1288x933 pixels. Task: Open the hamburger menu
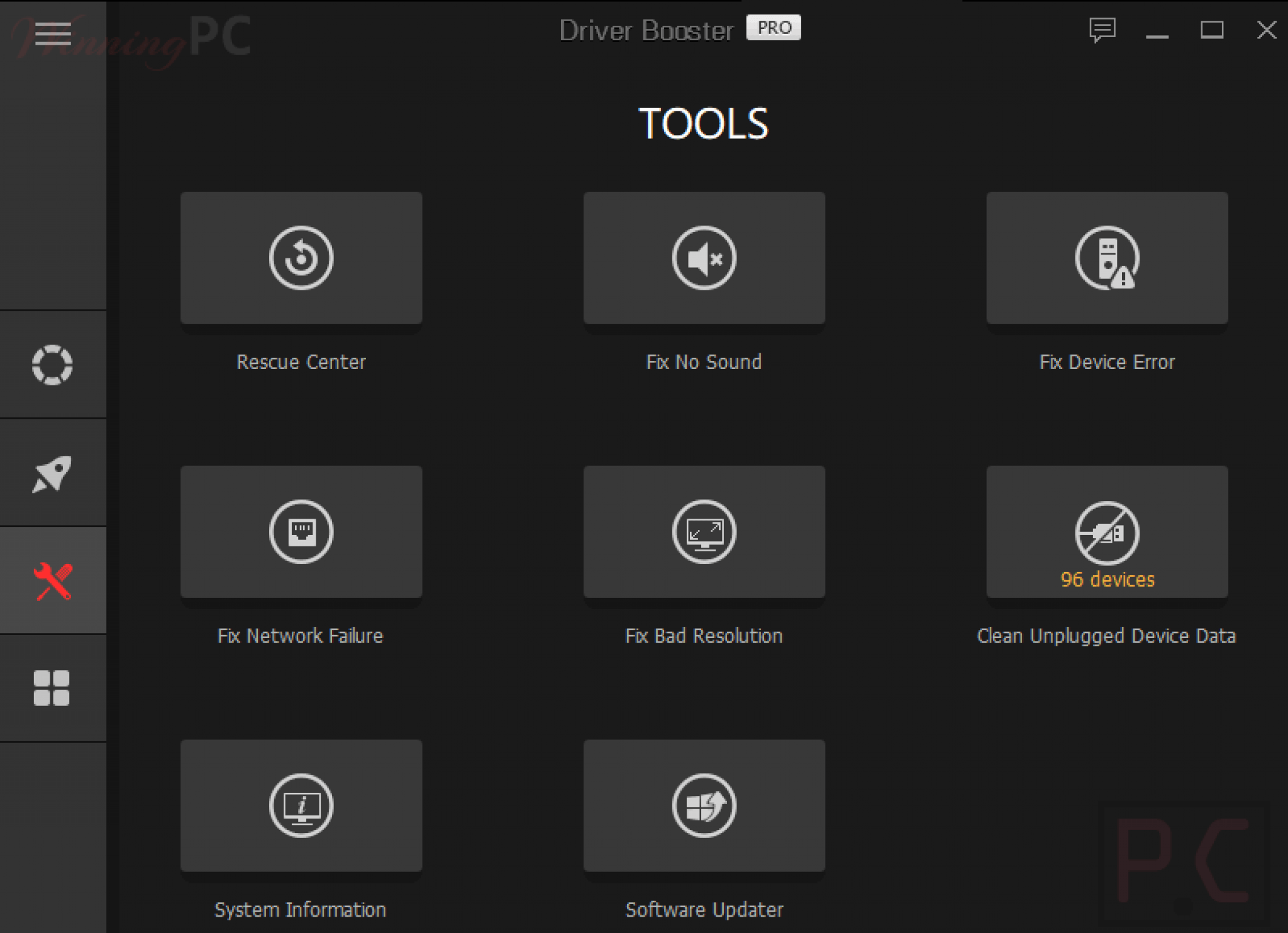(x=53, y=33)
